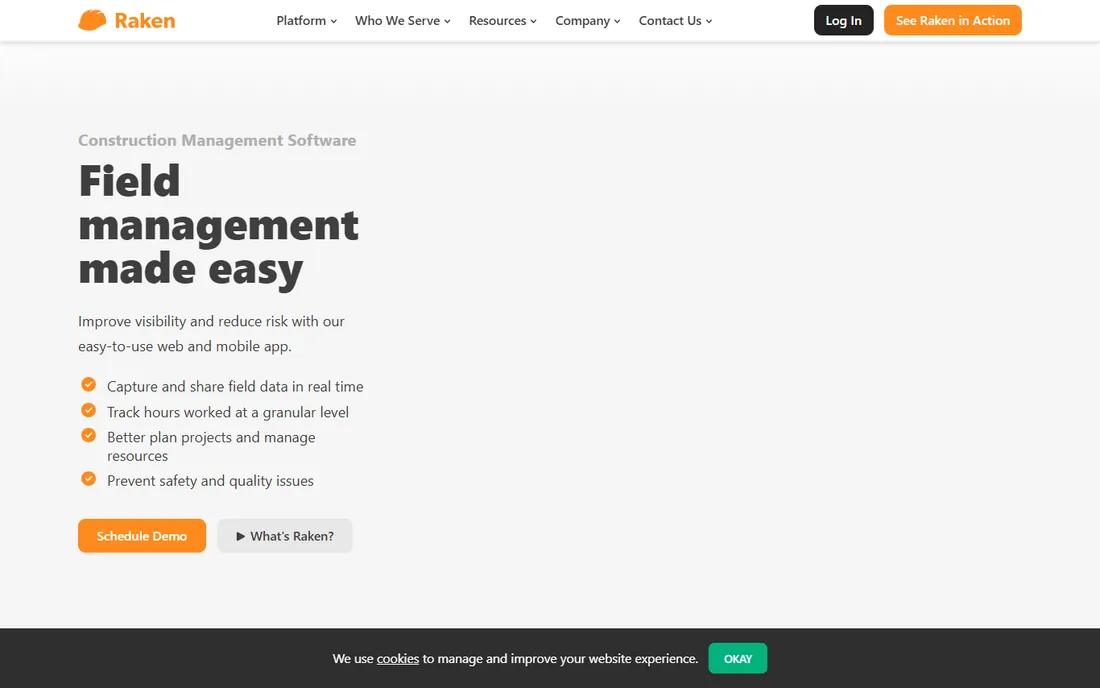Click the Raken wordmark in header
The height and width of the screenshot is (688, 1100).
tap(145, 21)
